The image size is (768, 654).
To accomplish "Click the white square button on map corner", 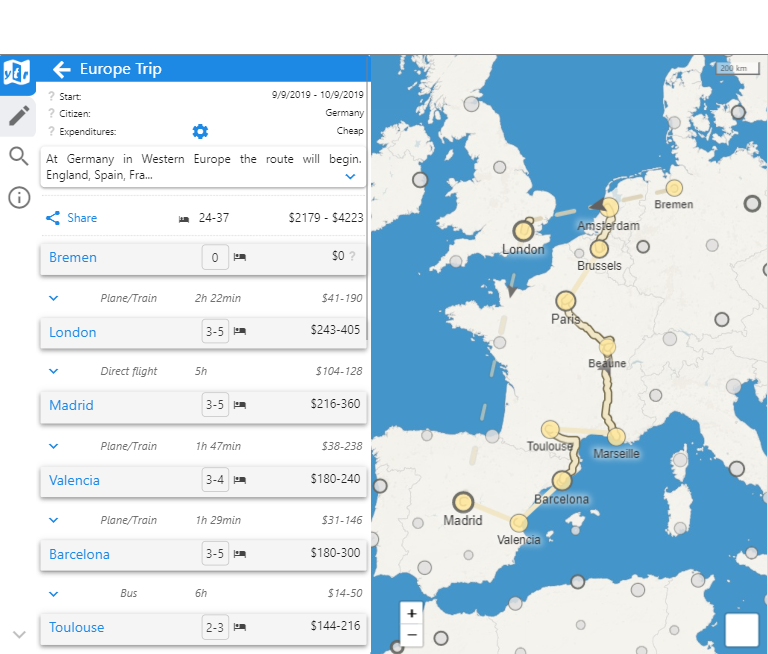I will pyautogui.click(x=742, y=630).
